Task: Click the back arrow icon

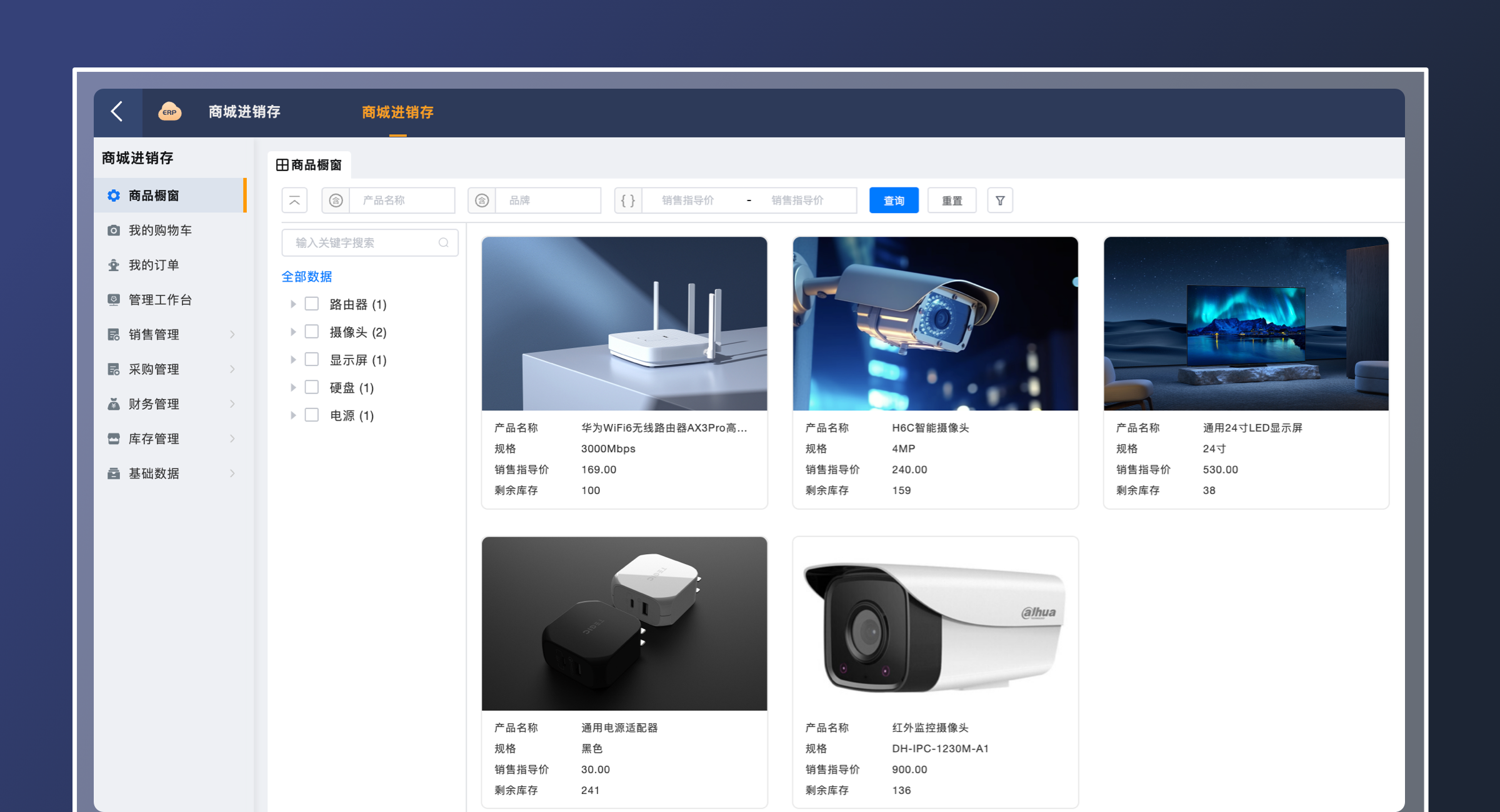Action: (x=117, y=112)
